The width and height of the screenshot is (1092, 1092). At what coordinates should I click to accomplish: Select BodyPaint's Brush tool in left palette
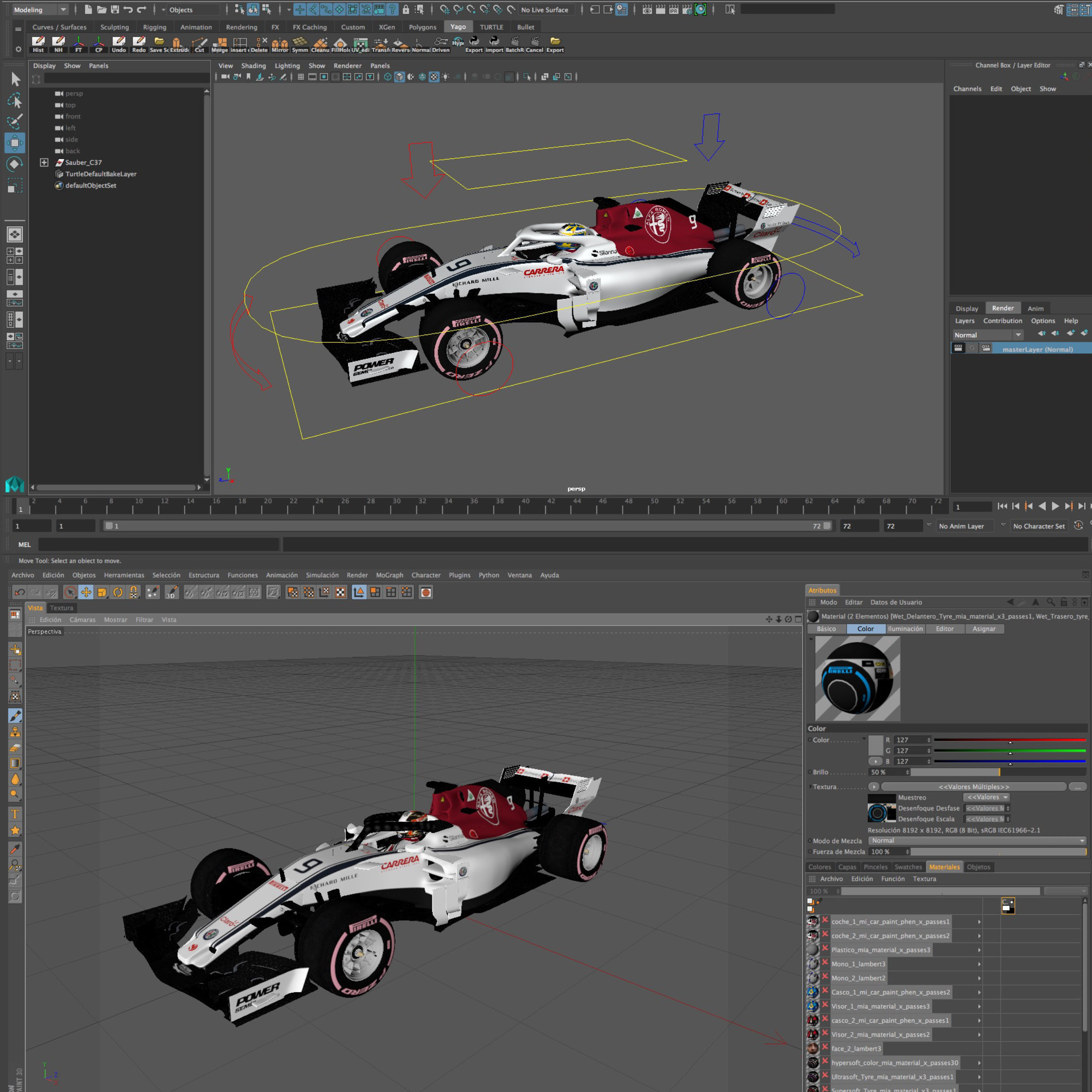coord(15,715)
